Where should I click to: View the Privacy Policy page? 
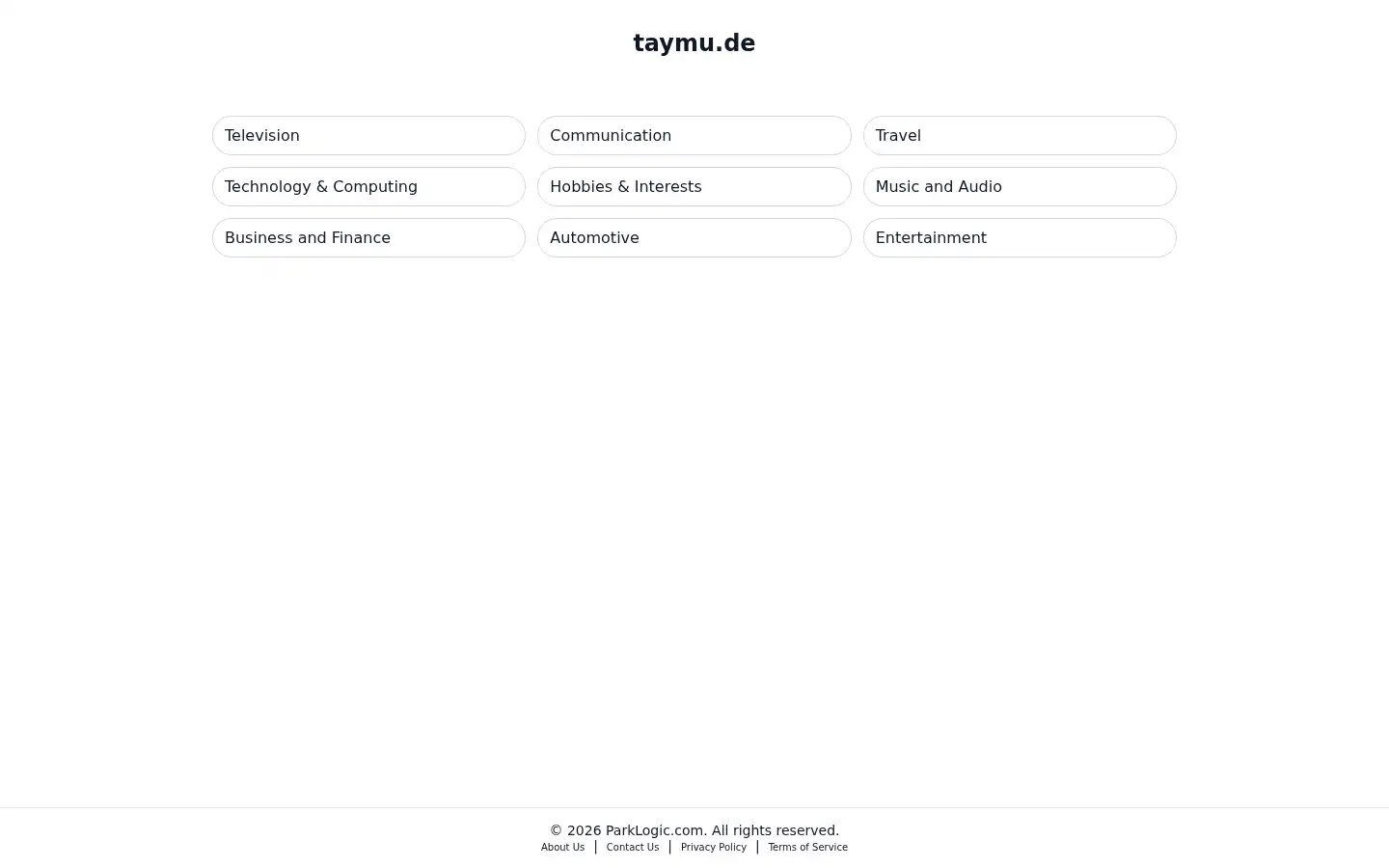click(x=714, y=847)
